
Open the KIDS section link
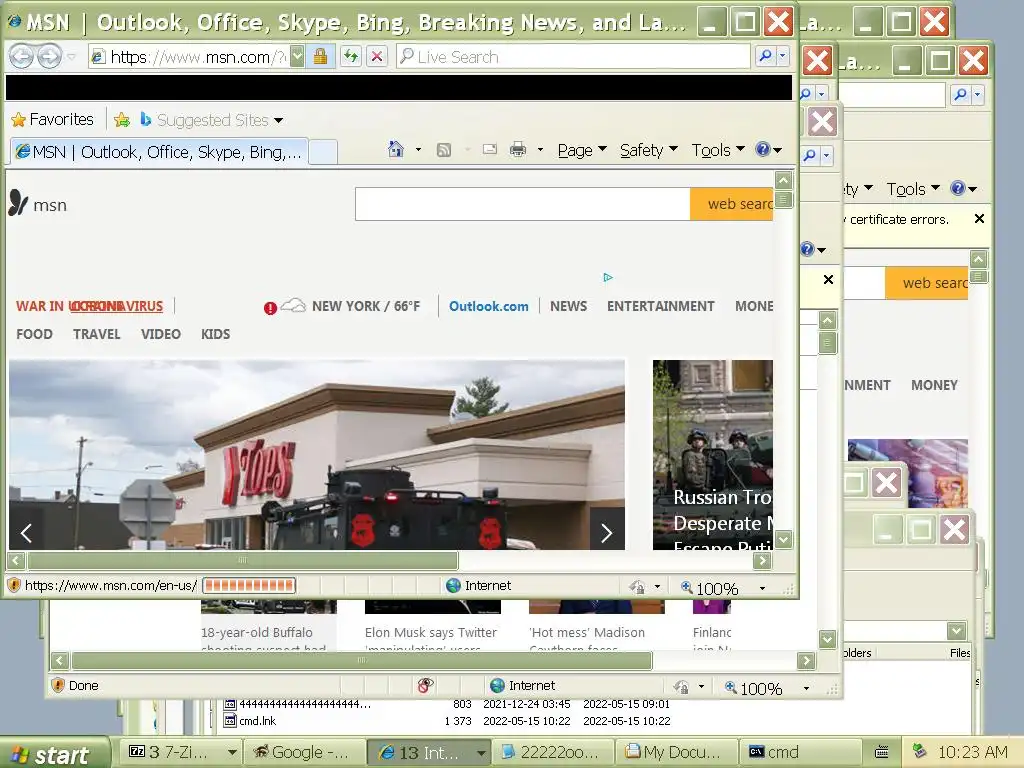(x=216, y=334)
